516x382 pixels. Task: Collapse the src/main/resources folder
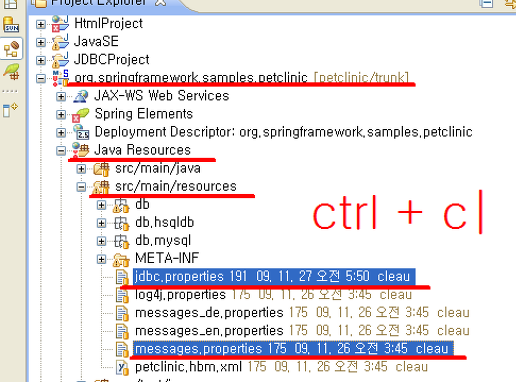pos(81,187)
